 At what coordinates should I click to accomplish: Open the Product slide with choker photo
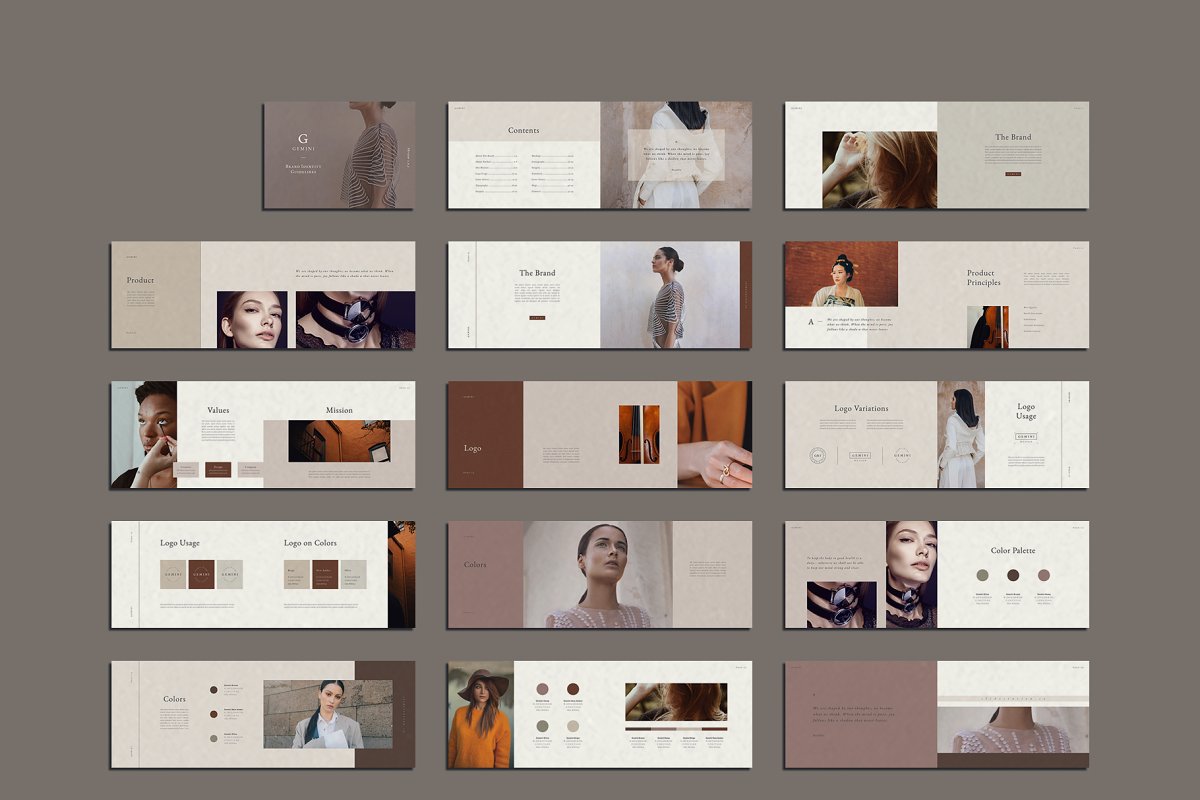pyautogui.click(x=262, y=295)
